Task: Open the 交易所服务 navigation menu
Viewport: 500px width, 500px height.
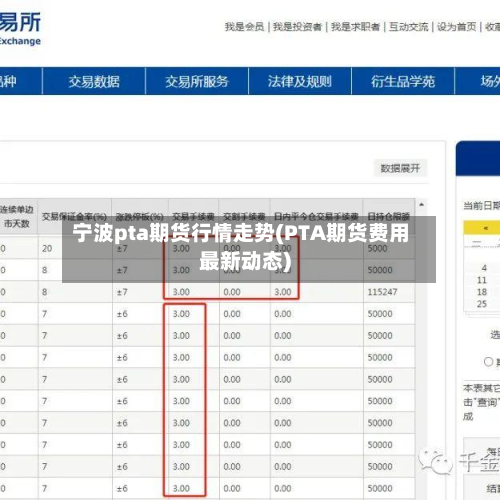Action: tap(197, 81)
